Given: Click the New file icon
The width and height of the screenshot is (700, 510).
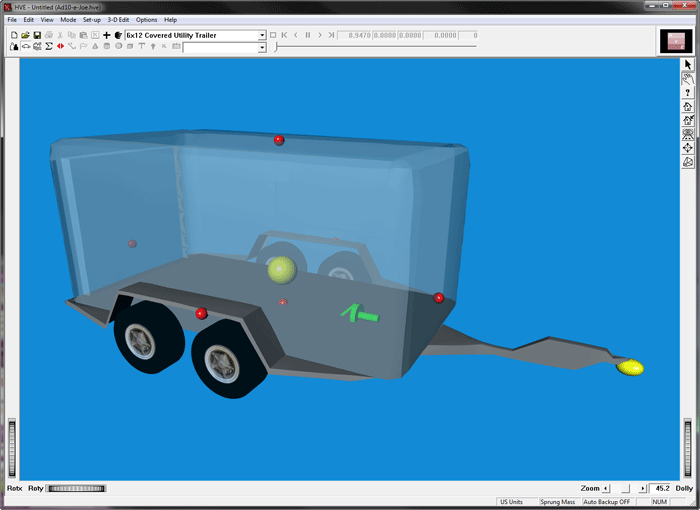Looking at the screenshot, I should coord(14,35).
